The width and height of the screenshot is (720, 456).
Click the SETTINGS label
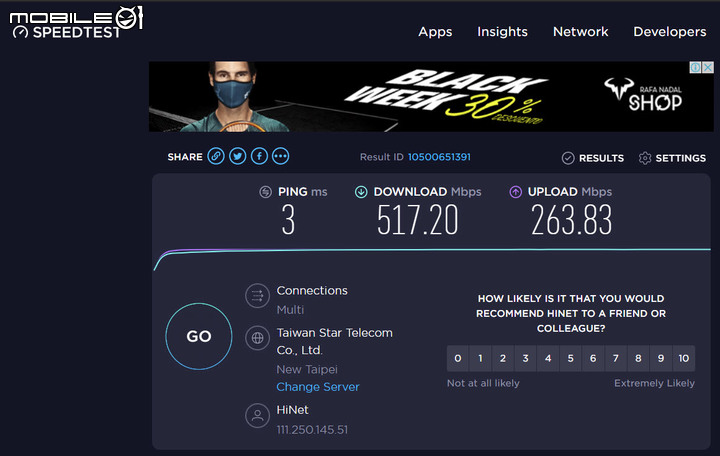(681, 158)
